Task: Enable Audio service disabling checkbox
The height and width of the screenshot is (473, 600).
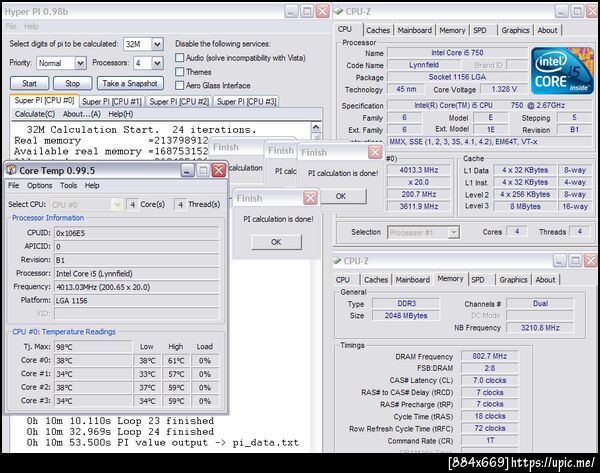Action: (x=179, y=58)
